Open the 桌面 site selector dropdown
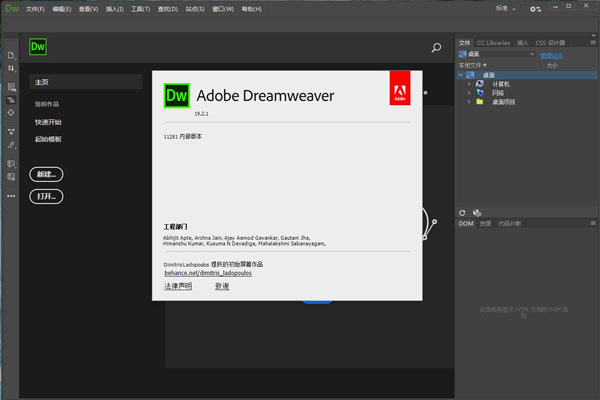 [x=497, y=54]
